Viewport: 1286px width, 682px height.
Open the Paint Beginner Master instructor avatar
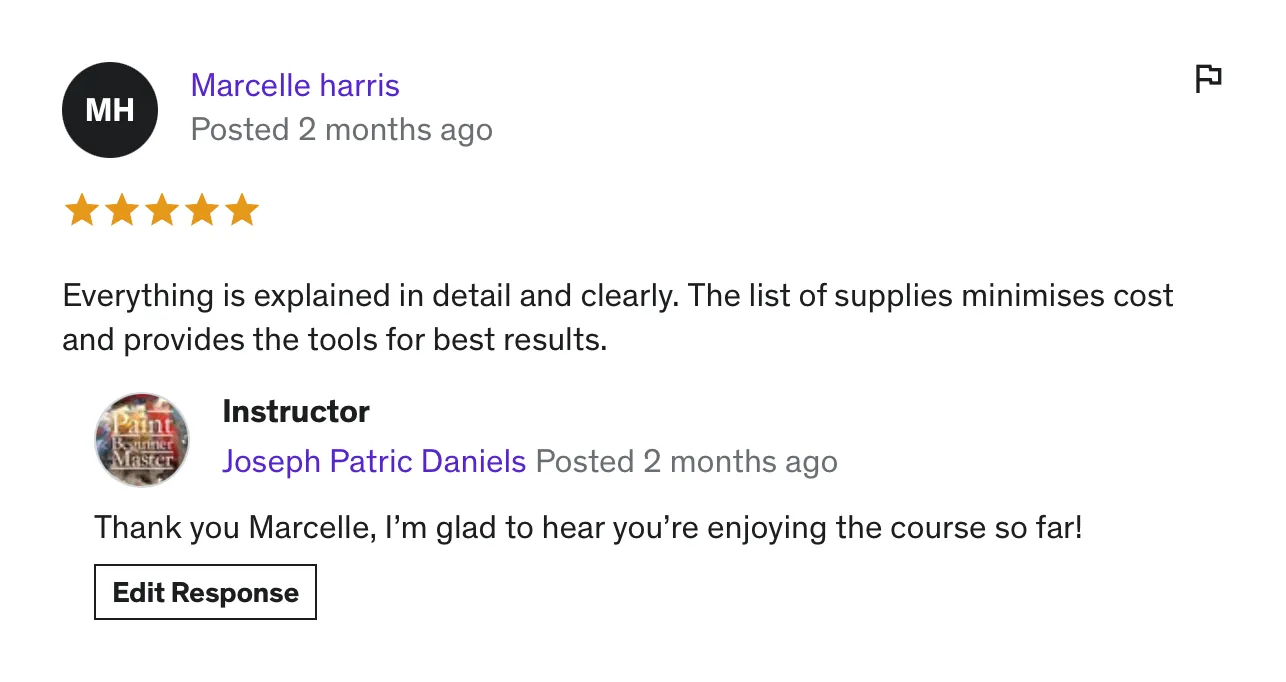pyautogui.click(x=142, y=440)
